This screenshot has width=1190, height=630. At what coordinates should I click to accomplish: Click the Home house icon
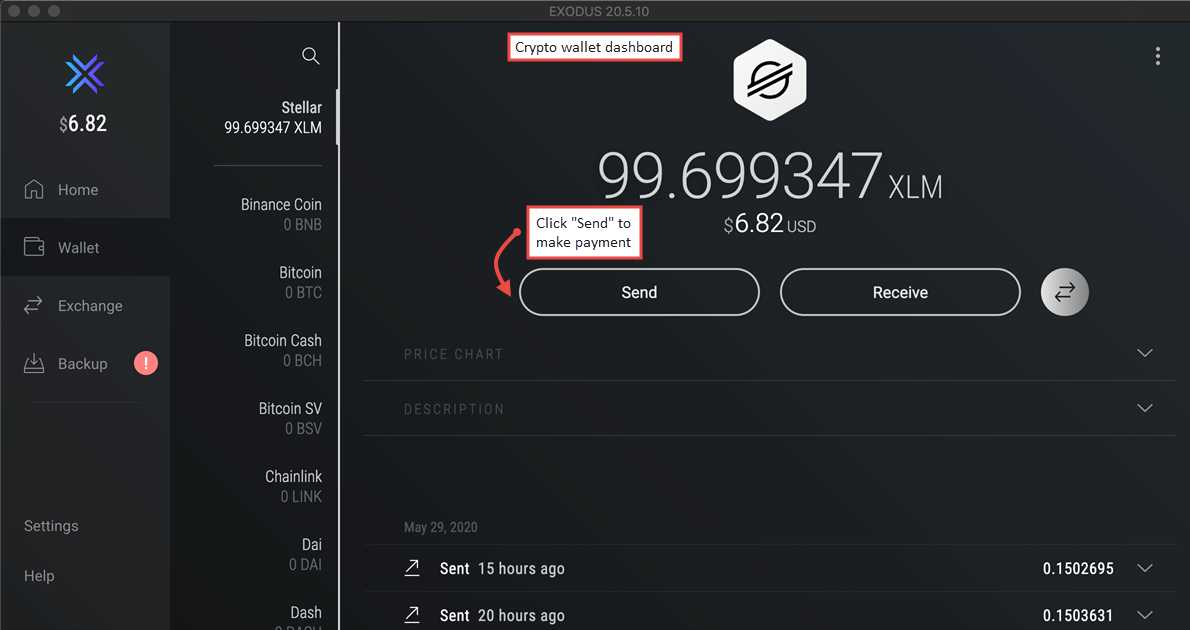[x=34, y=189]
